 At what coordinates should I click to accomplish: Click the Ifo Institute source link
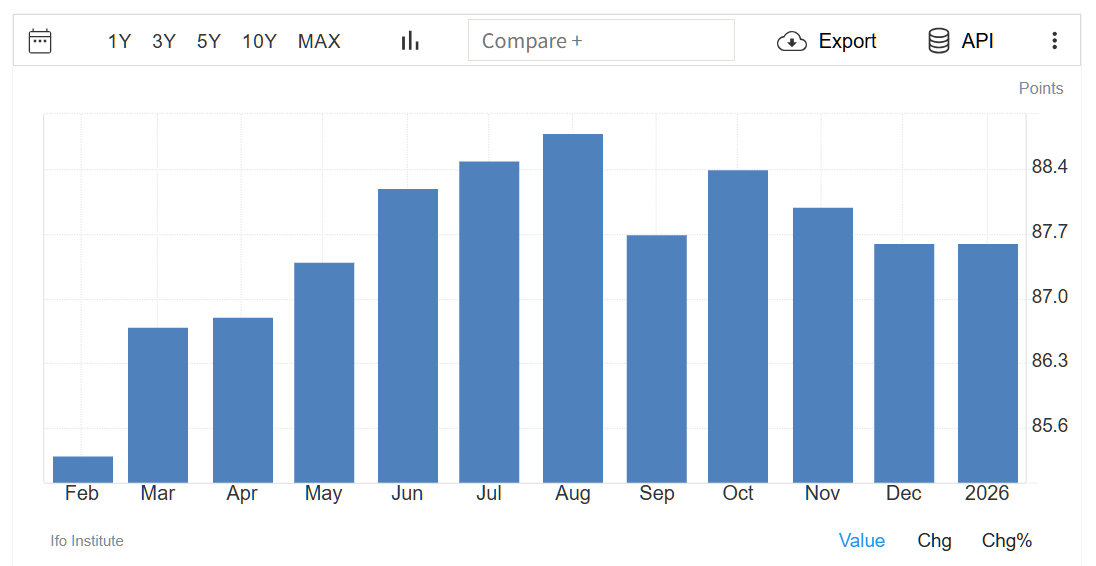click(87, 541)
